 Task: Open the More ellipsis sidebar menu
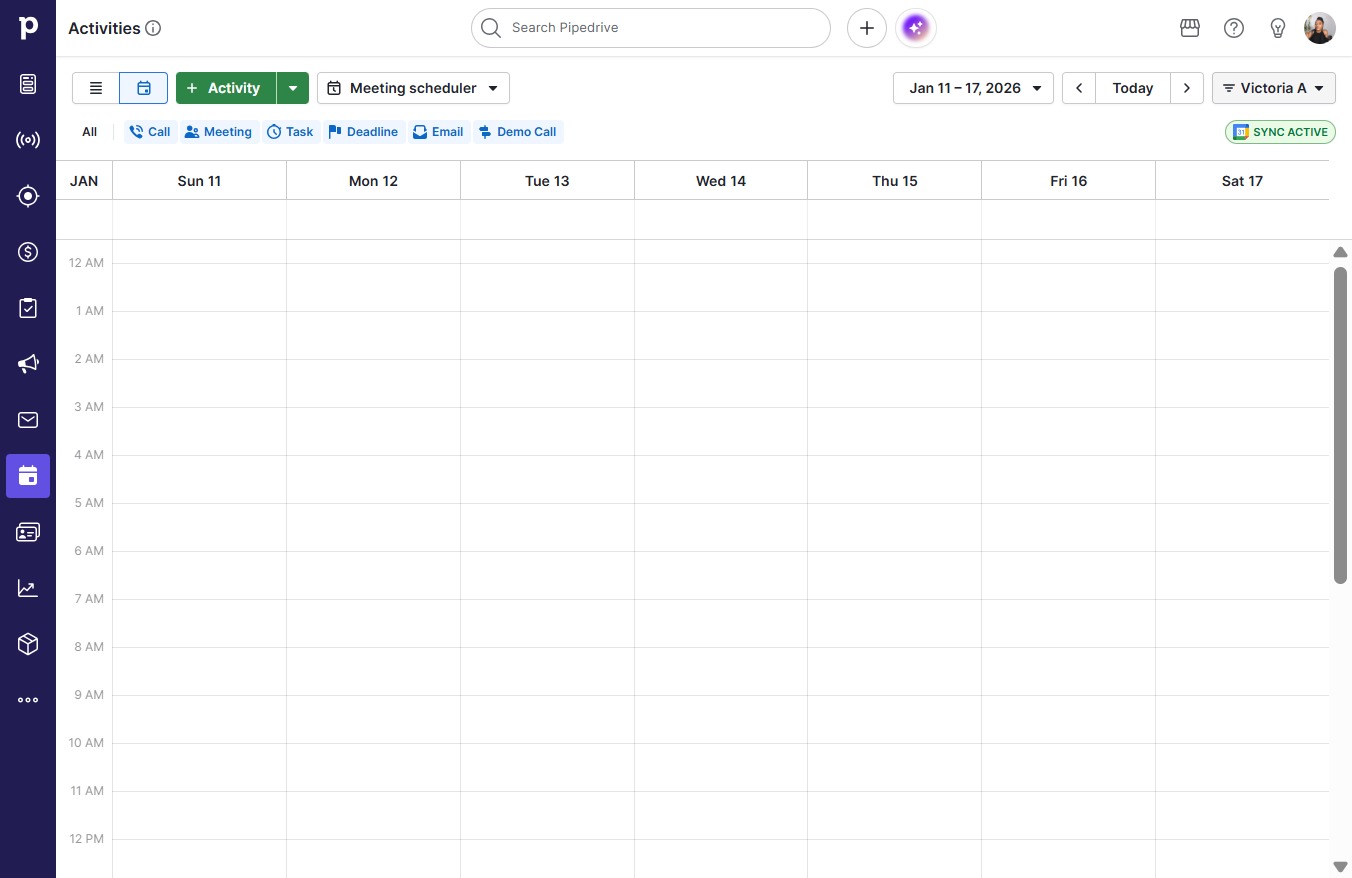(28, 700)
